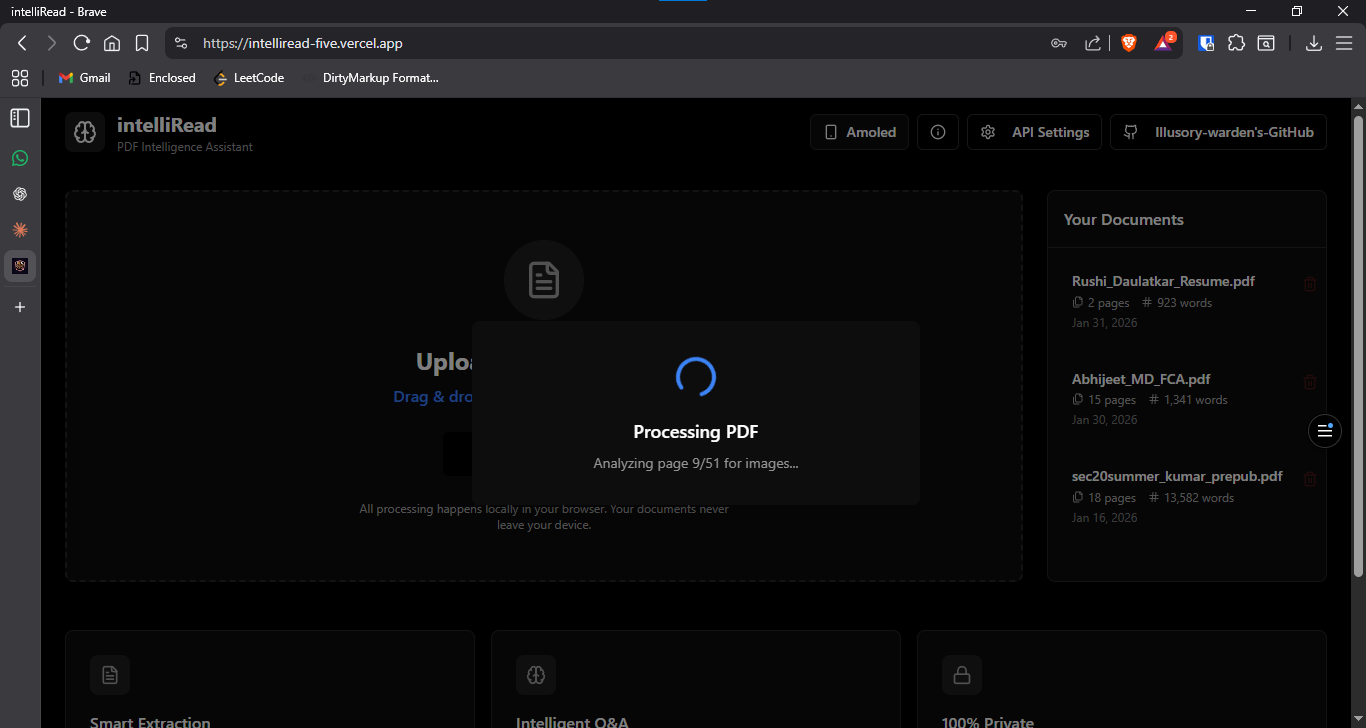1366x728 pixels.
Task: Open ChatGPT from the sidebar panel
Action: click(20, 194)
